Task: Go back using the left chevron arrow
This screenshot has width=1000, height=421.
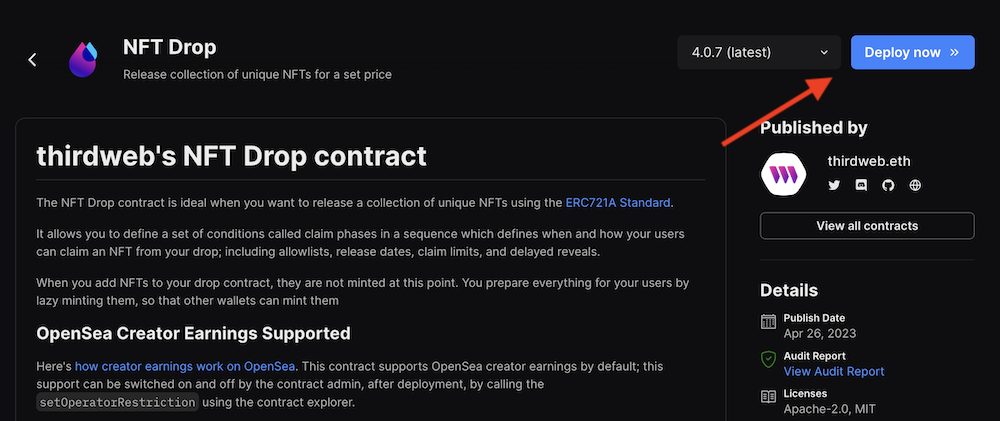Action: (32, 60)
